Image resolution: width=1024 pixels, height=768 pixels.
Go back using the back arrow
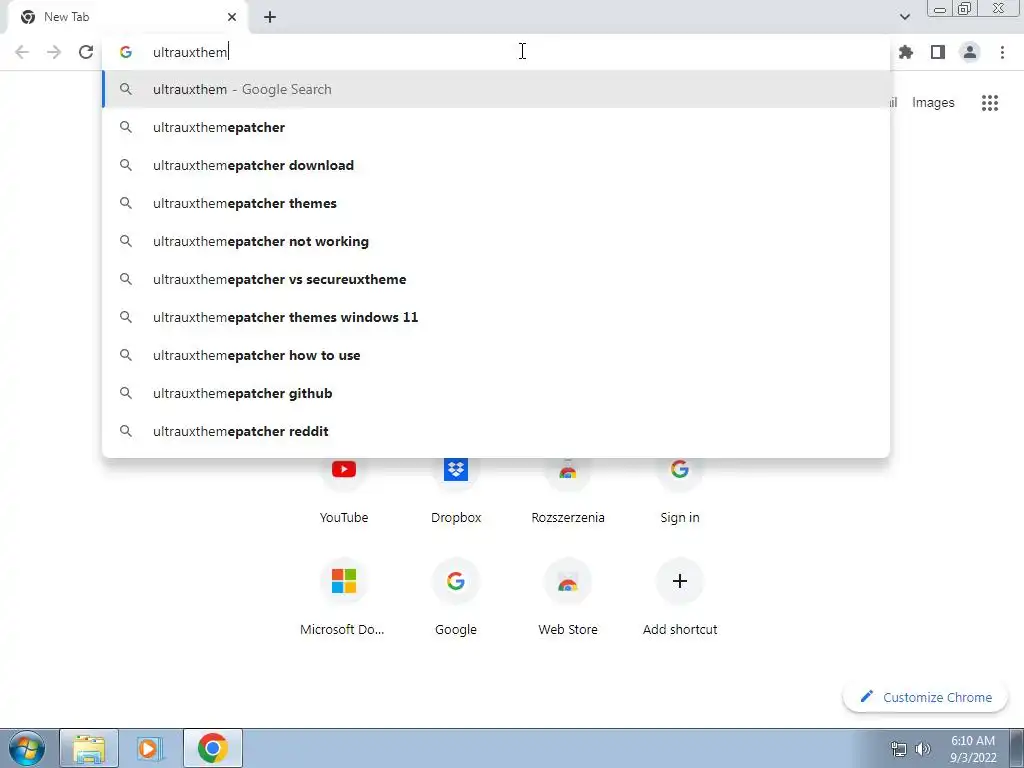click(x=22, y=52)
